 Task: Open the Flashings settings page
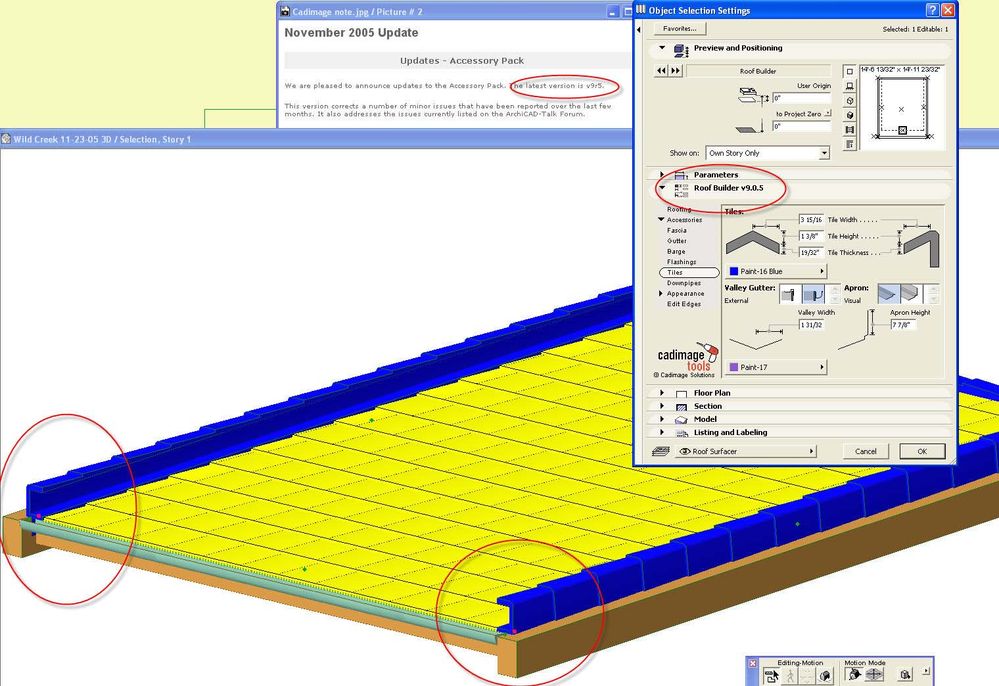click(x=682, y=262)
